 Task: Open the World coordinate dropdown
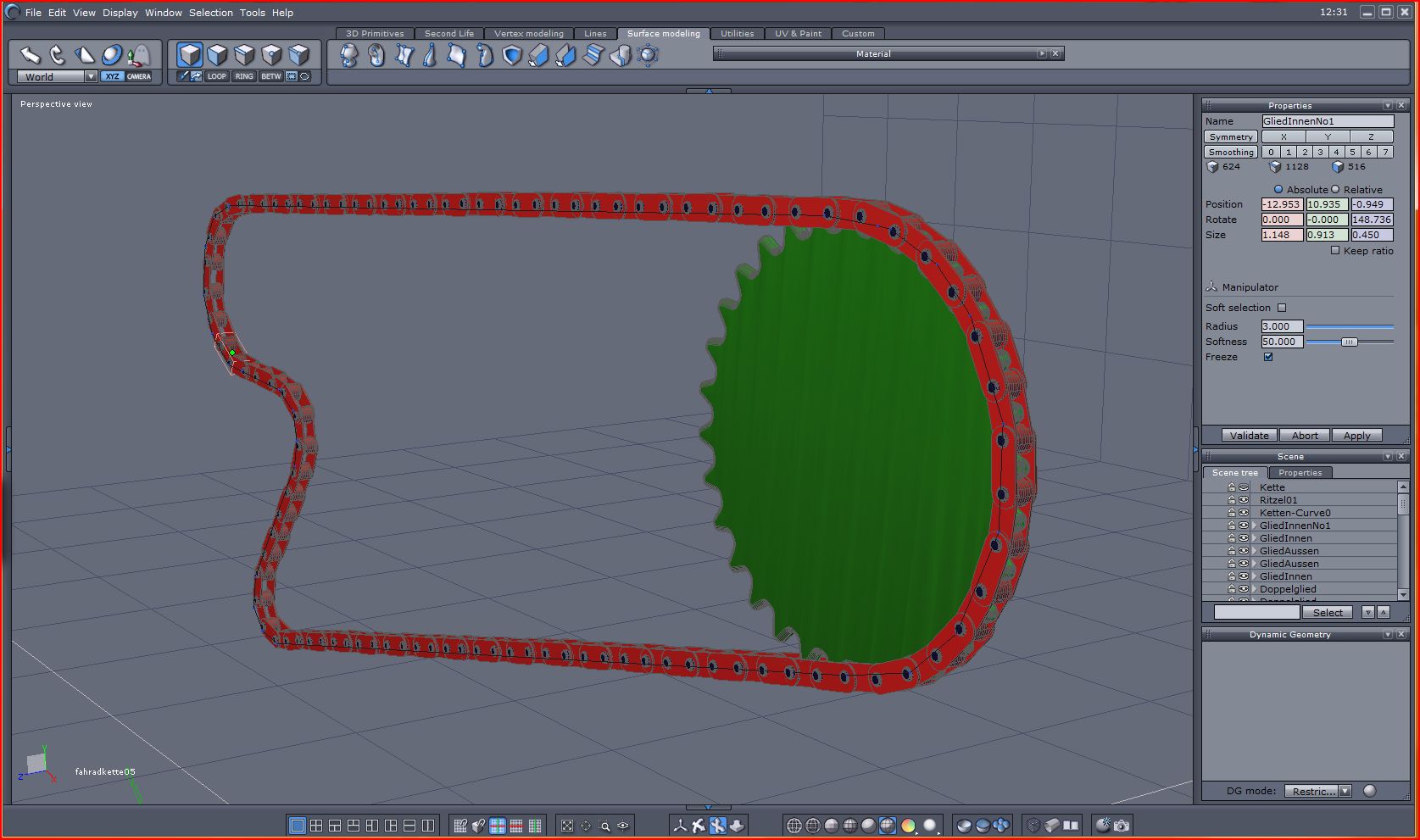point(91,76)
